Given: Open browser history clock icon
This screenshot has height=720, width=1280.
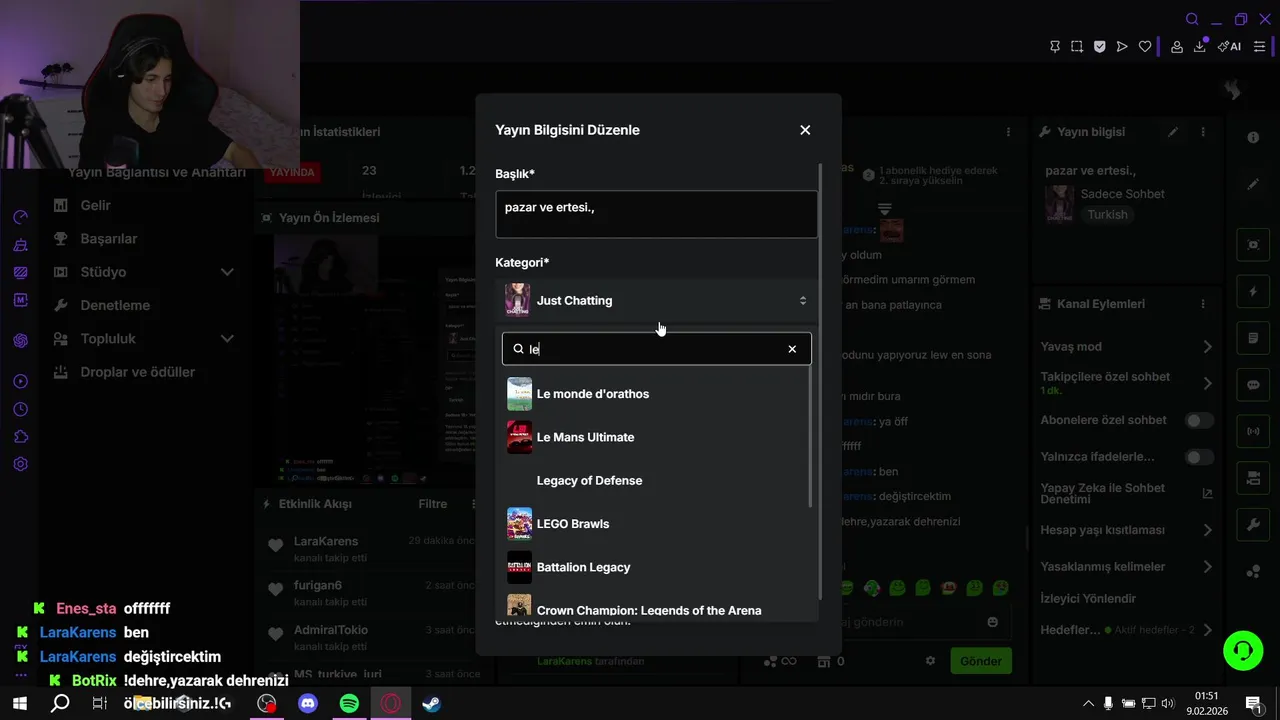Looking at the screenshot, I should [20, 409].
